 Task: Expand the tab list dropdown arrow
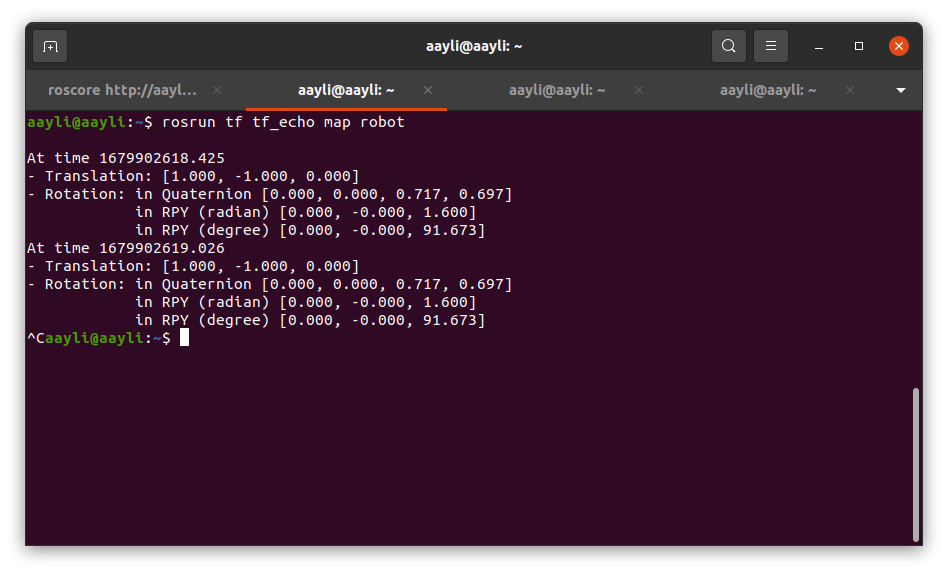click(x=901, y=90)
